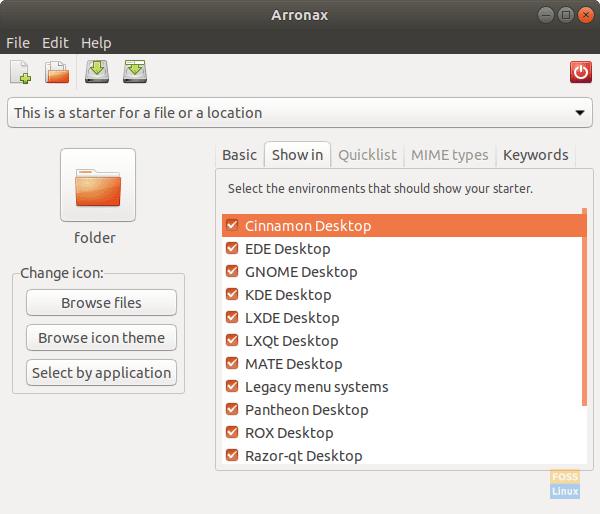
Task: Click the red power quit icon
Action: [x=580, y=72]
